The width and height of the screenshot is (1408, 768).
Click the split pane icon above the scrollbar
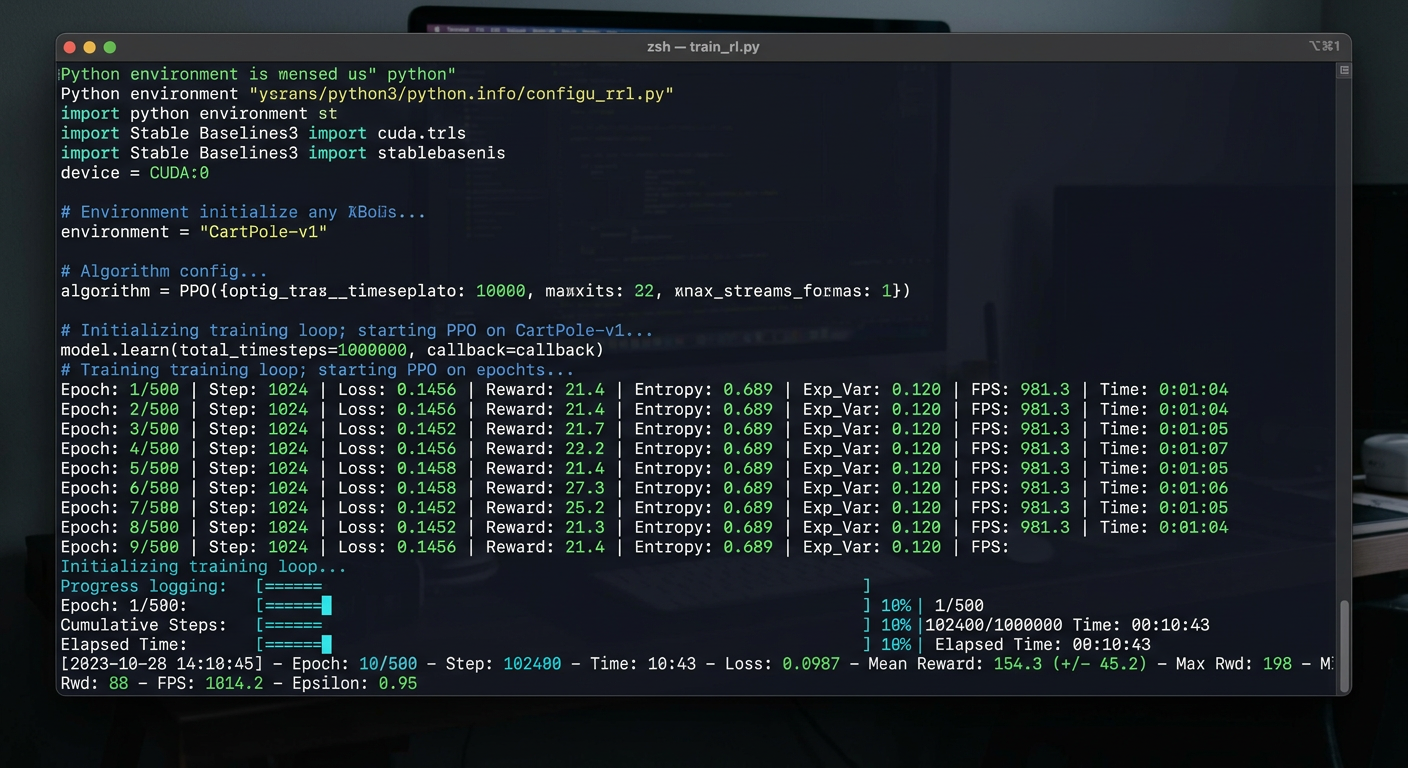point(1344,71)
